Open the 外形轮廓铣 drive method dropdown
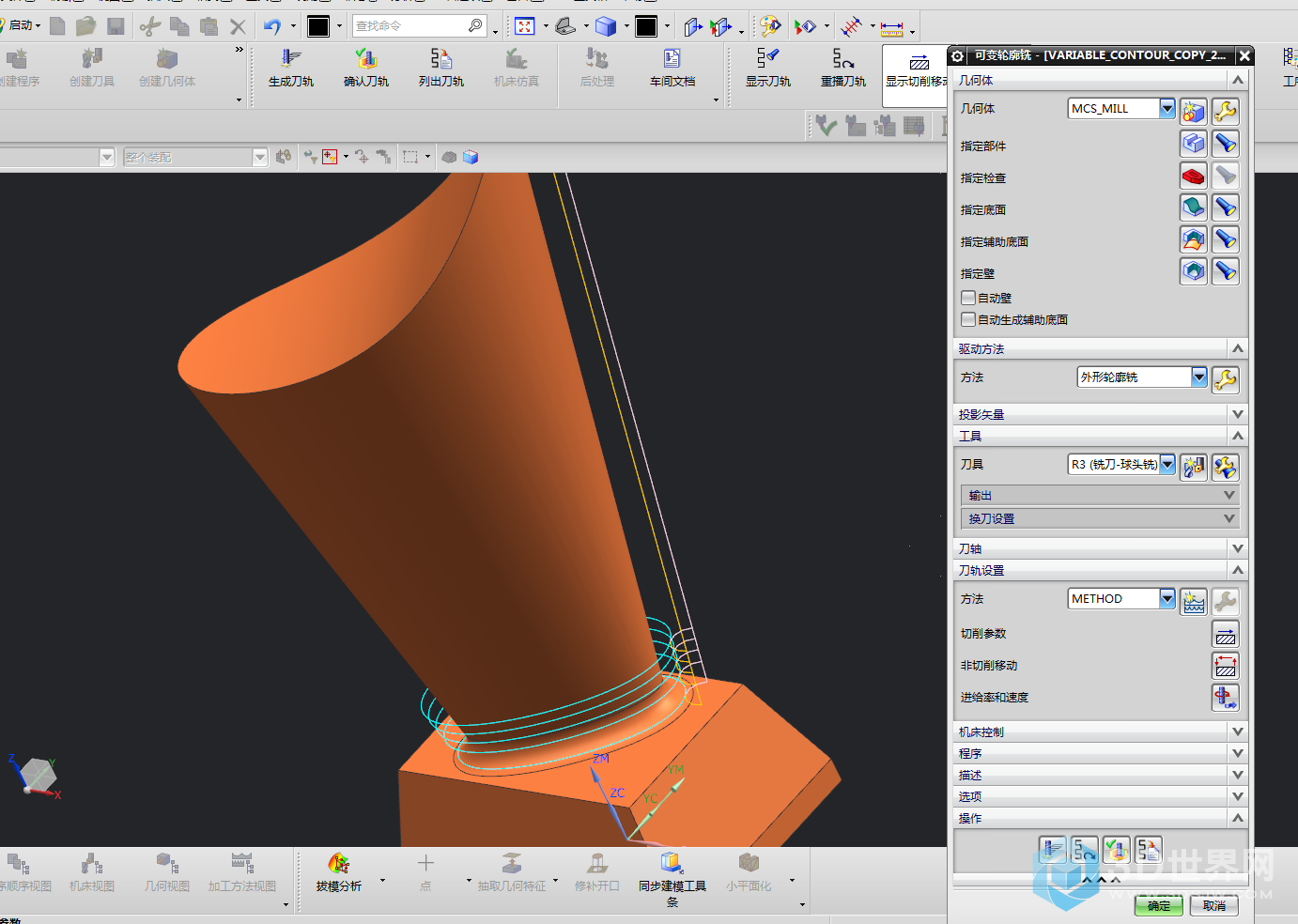This screenshot has width=1298, height=924. click(x=1198, y=377)
